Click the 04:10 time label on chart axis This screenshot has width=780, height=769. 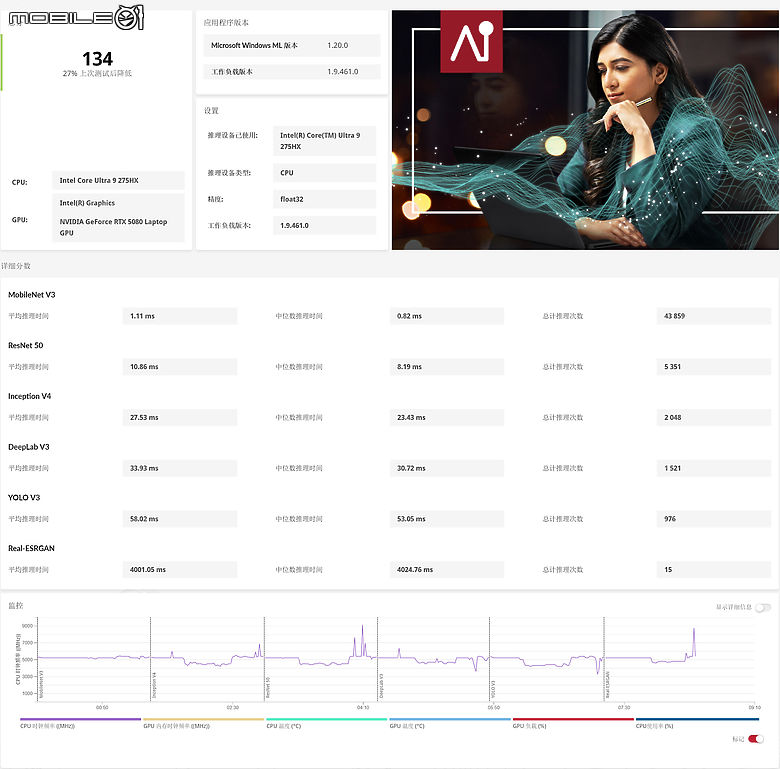coord(363,707)
